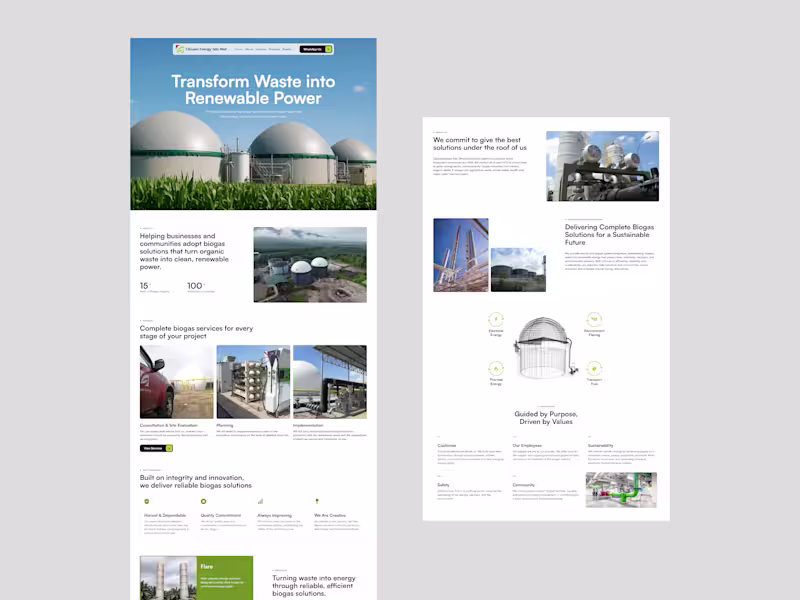The height and width of the screenshot is (600, 800).
Task: Click the green arrow inside View Services button
Action: pyautogui.click(x=170, y=447)
